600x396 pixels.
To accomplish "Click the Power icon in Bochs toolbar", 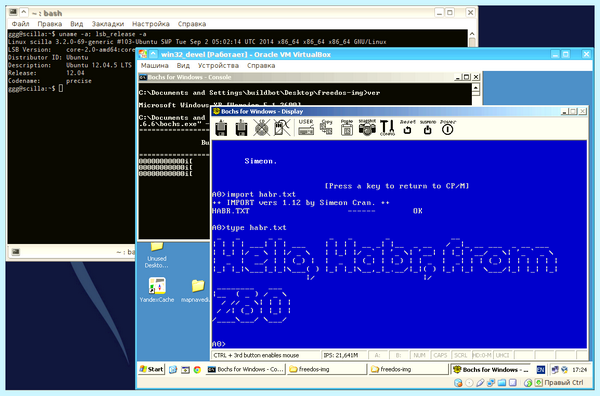I will 447,127.
